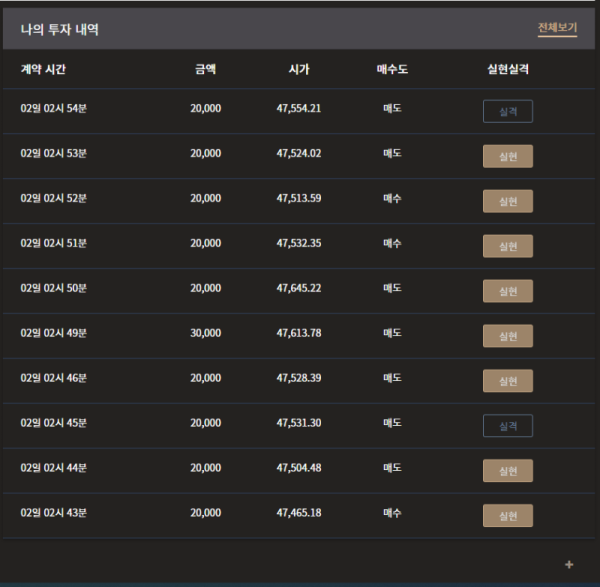Click the 02일 02시 49분 contract time
The width and height of the screenshot is (600, 587).
[54, 333]
